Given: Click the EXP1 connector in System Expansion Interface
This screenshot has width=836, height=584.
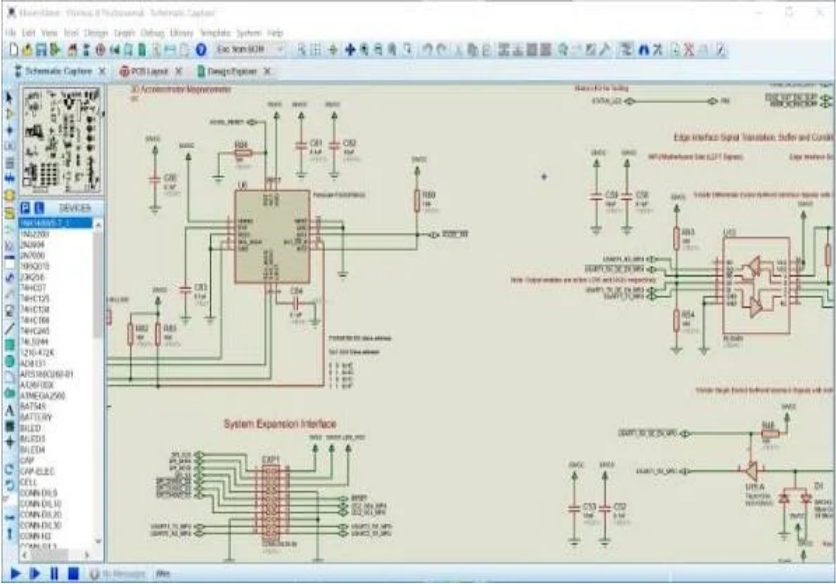Looking at the screenshot, I should (271, 502).
